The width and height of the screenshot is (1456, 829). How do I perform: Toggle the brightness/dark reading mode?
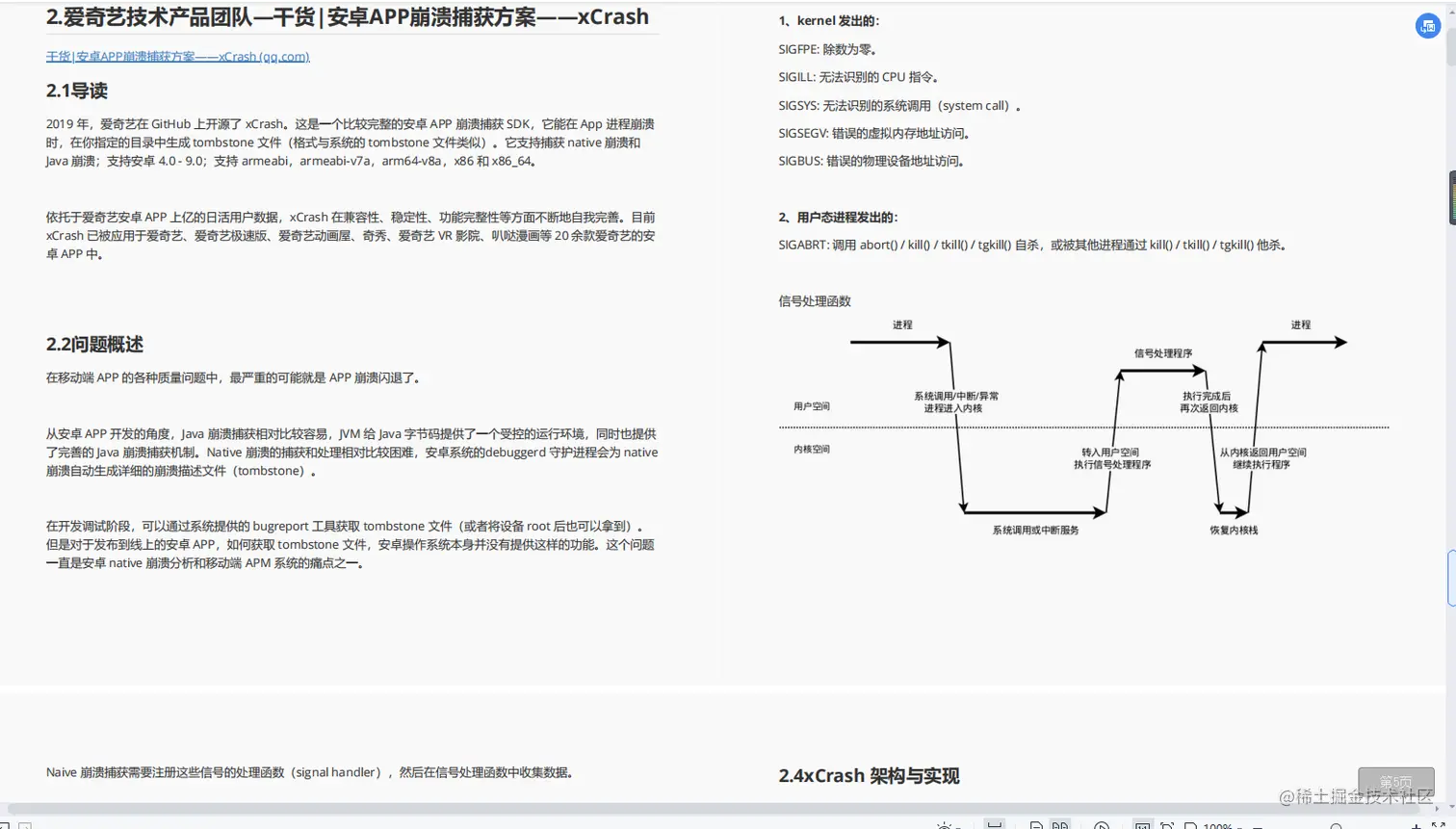(x=944, y=825)
